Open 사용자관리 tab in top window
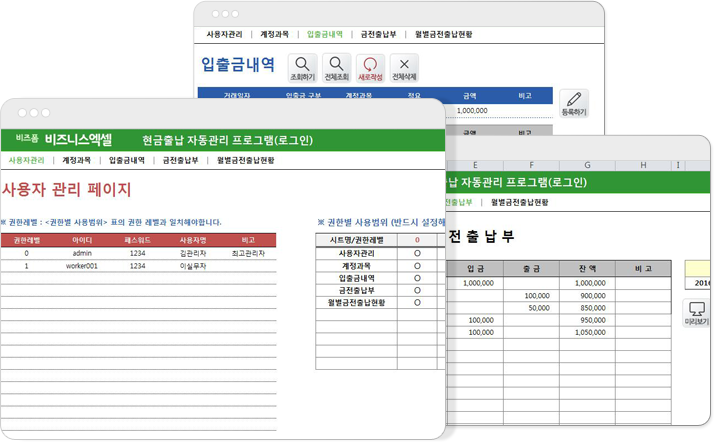 (x=226, y=34)
